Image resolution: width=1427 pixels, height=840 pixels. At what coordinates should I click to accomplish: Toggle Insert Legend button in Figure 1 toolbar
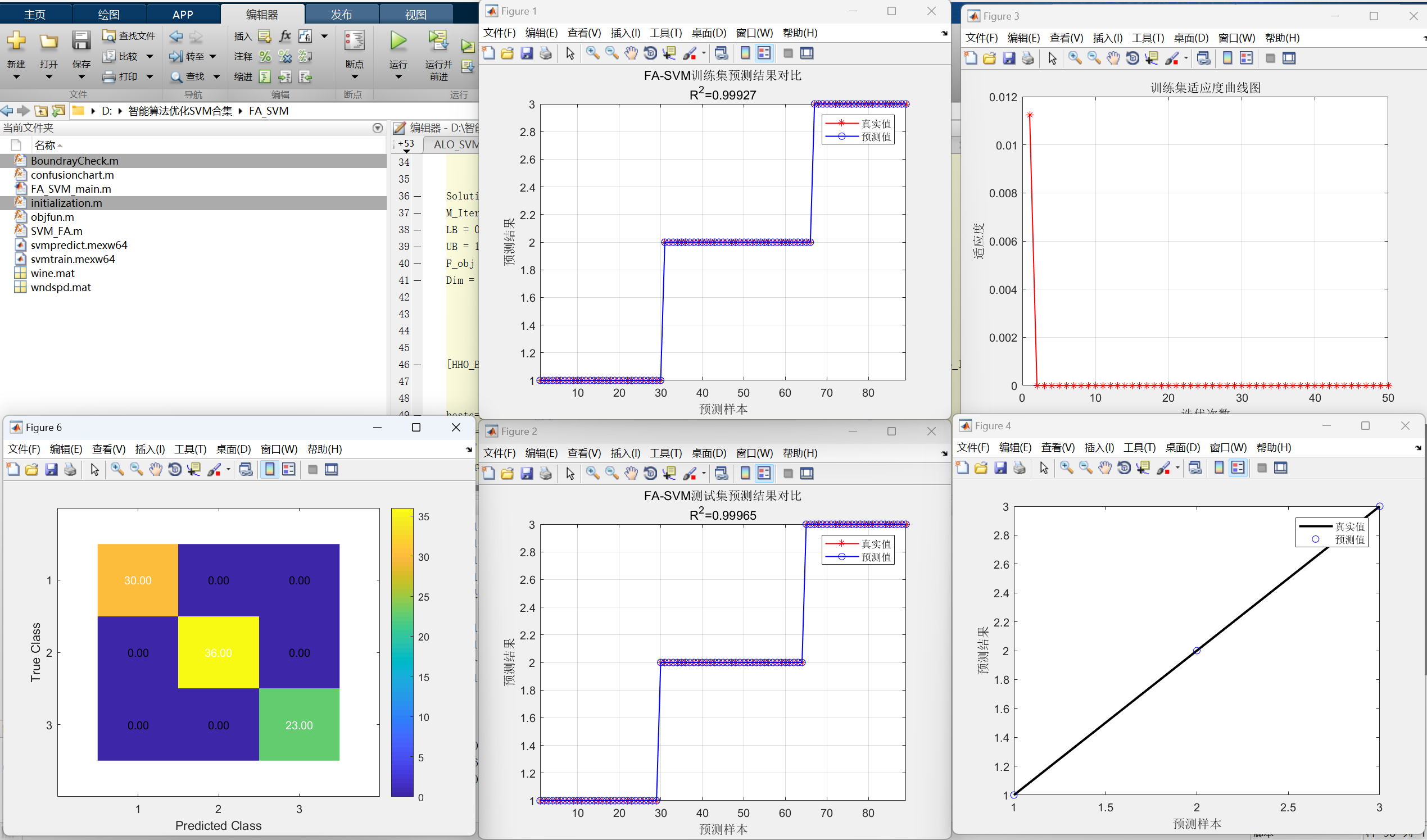click(x=764, y=53)
